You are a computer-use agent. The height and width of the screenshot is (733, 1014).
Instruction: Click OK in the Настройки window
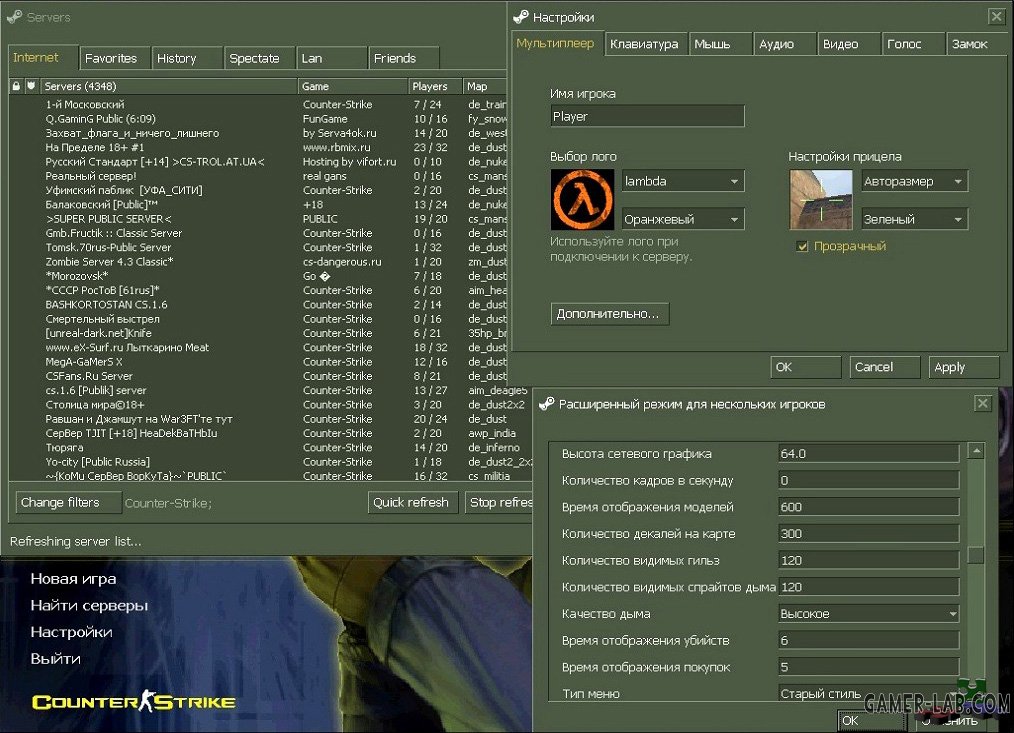click(806, 367)
